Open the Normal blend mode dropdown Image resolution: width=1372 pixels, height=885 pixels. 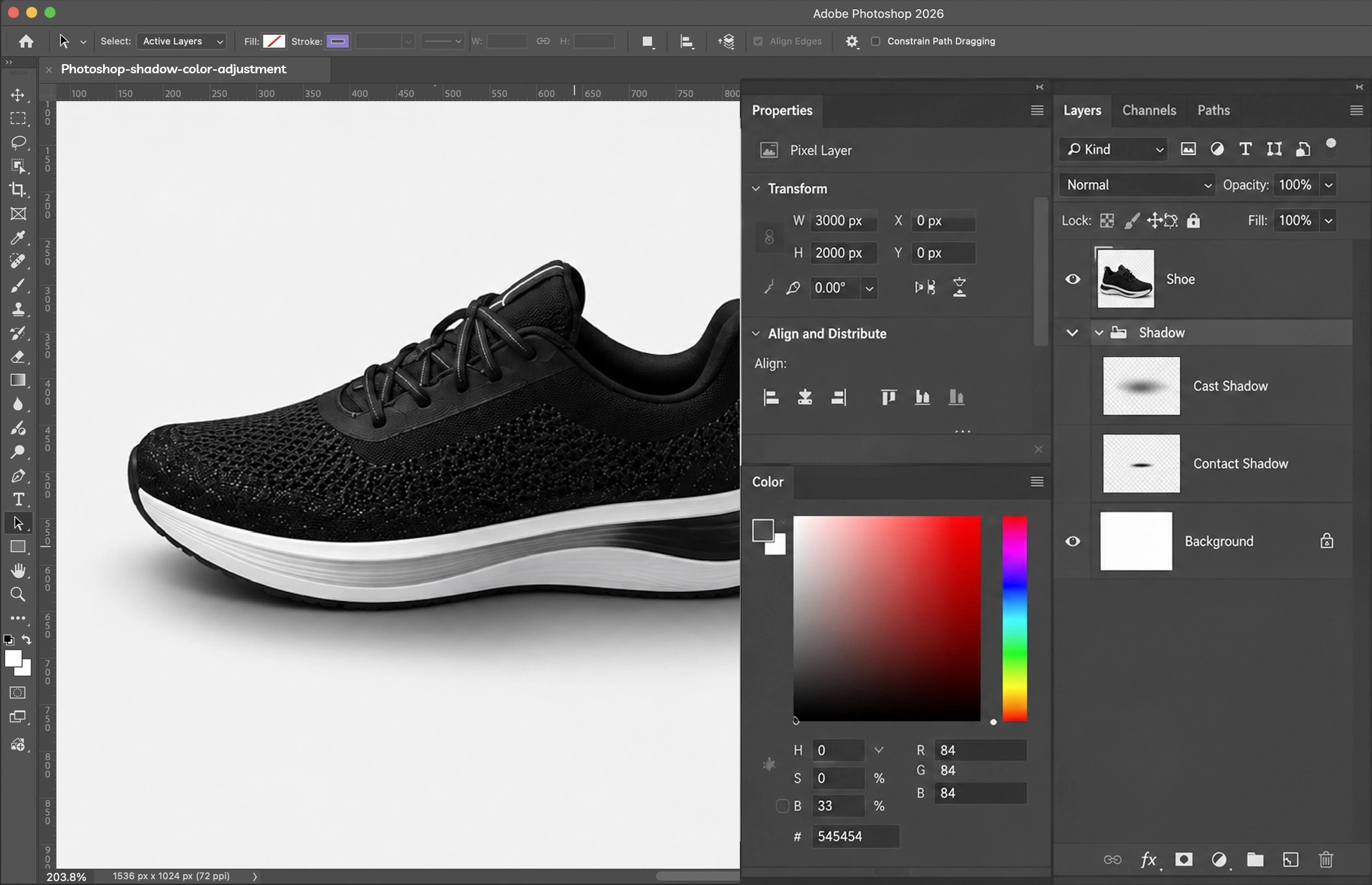pos(1137,185)
